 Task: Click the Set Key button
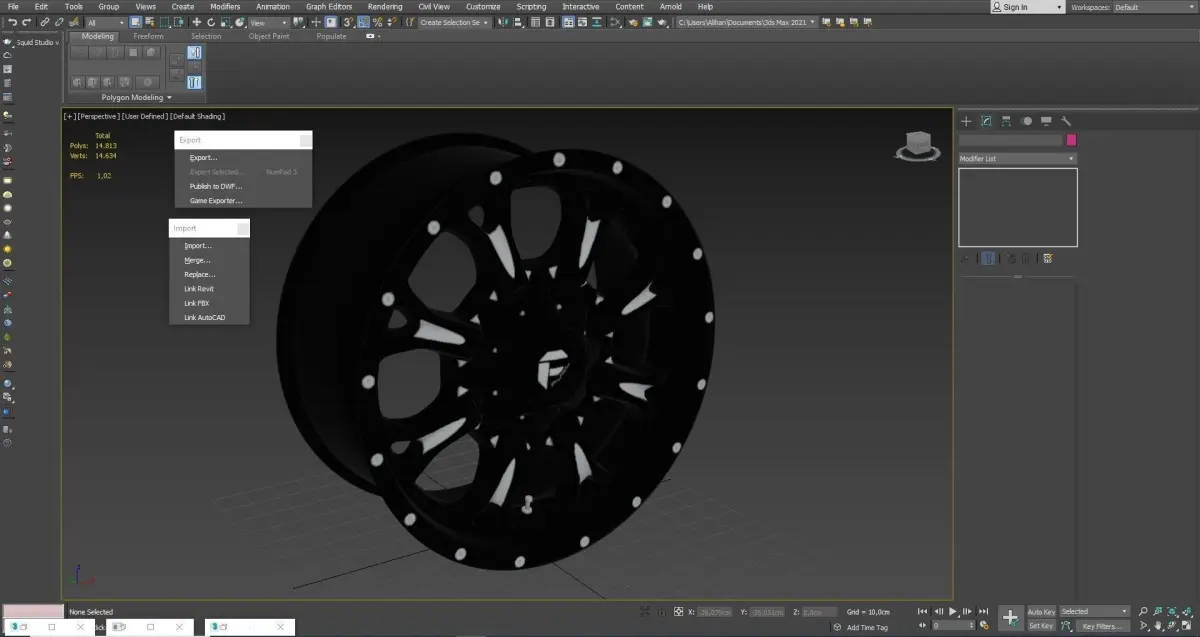1042,626
